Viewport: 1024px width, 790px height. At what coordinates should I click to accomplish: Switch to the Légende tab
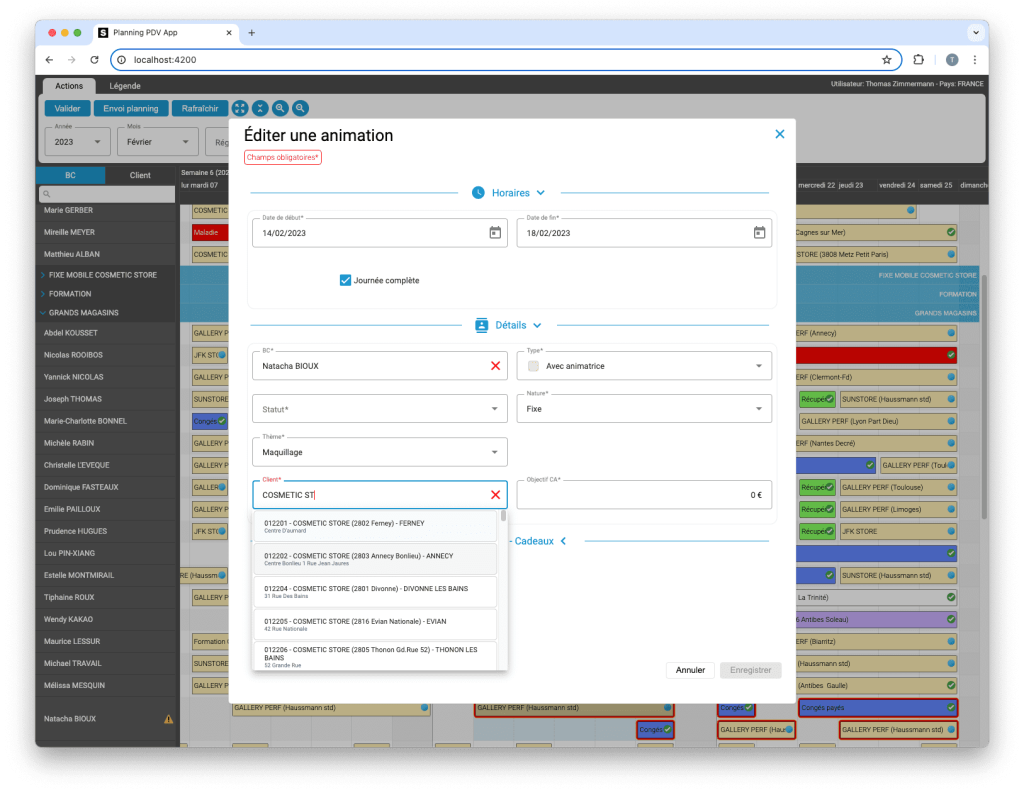pyautogui.click(x=126, y=86)
